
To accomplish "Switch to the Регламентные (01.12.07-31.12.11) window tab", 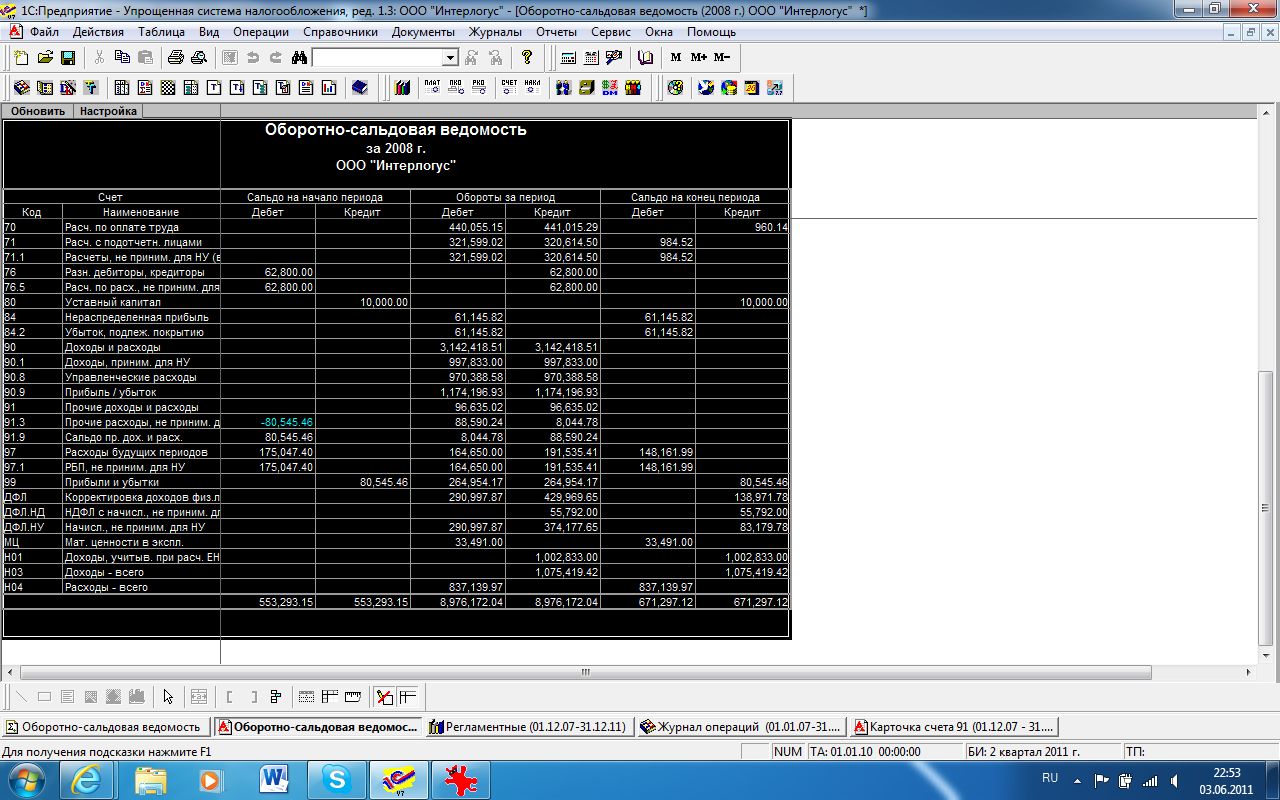I will click(531, 727).
